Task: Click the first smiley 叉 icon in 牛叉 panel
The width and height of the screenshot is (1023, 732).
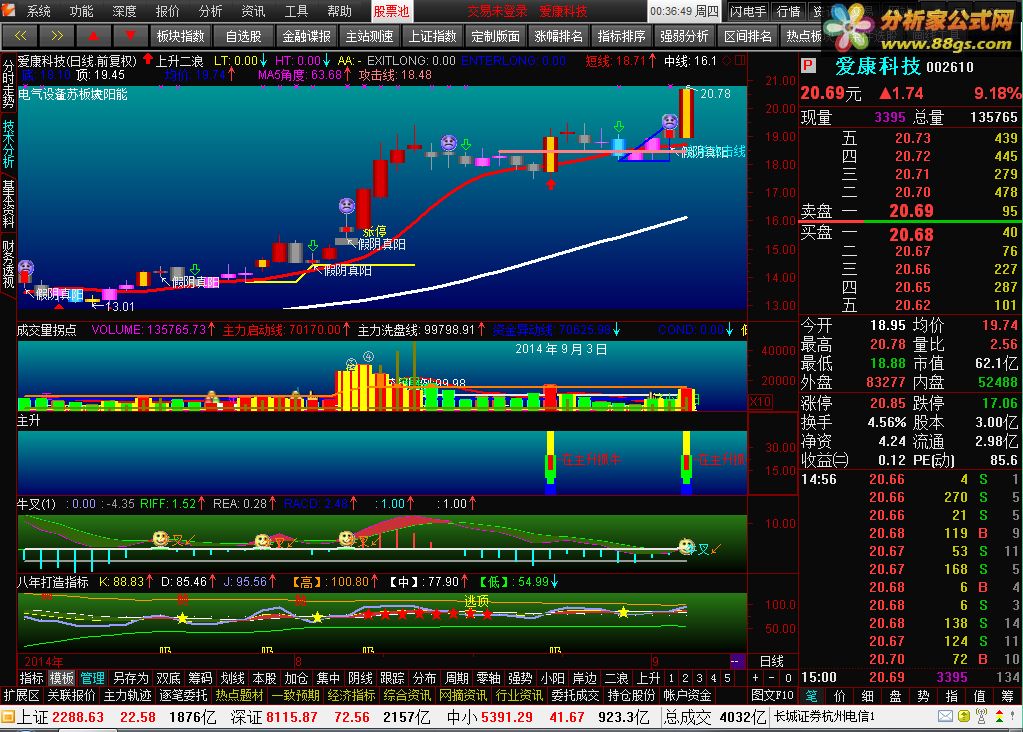Action: coord(160,538)
